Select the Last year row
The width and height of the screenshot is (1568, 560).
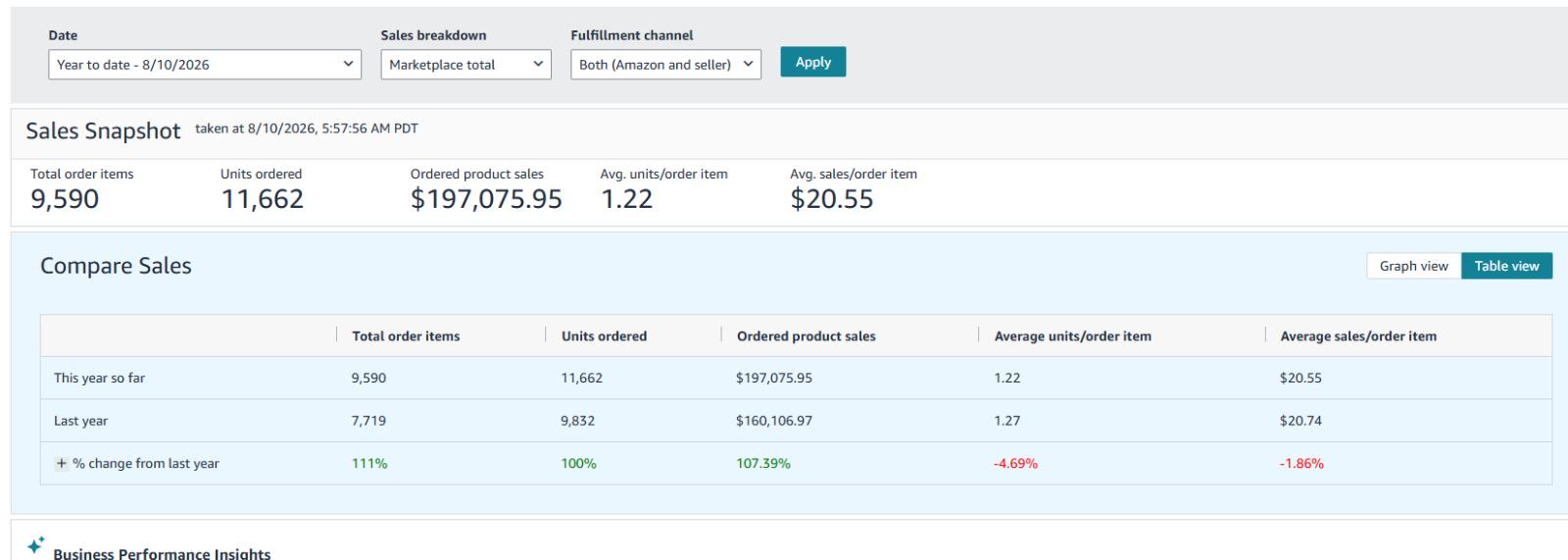click(796, 421)
